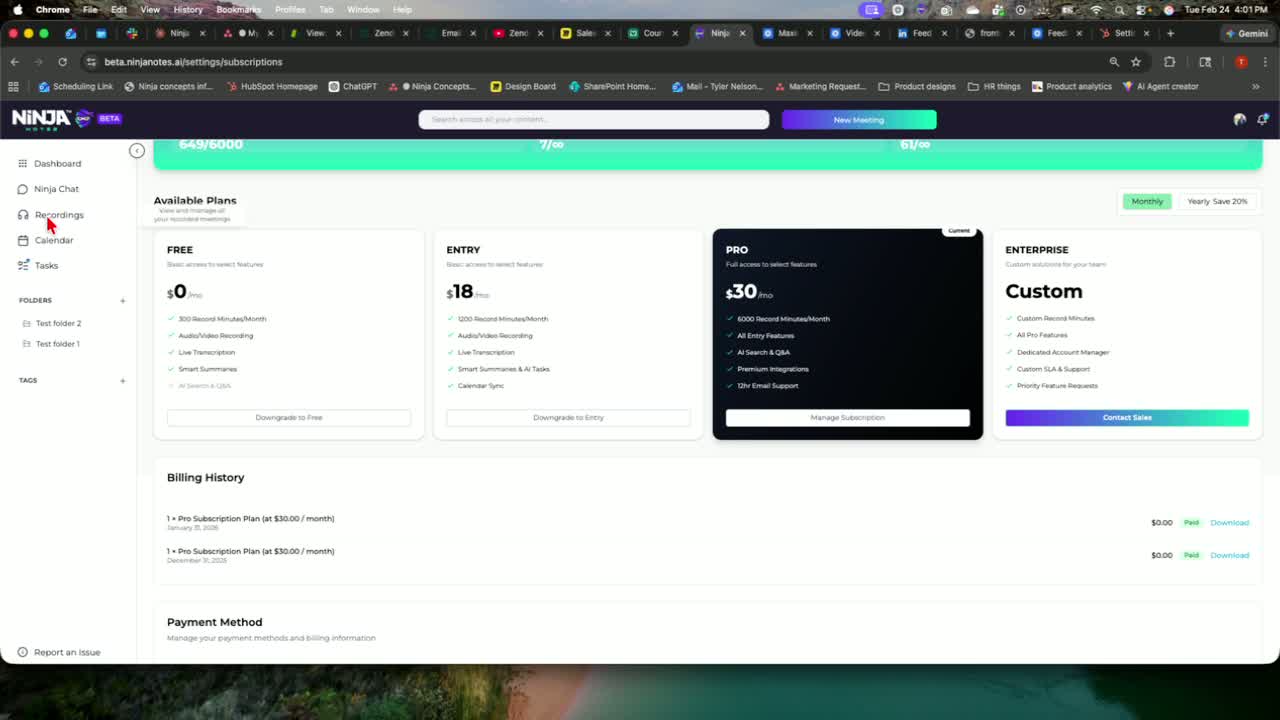Add a new tag with plus icon

point(123,380)
